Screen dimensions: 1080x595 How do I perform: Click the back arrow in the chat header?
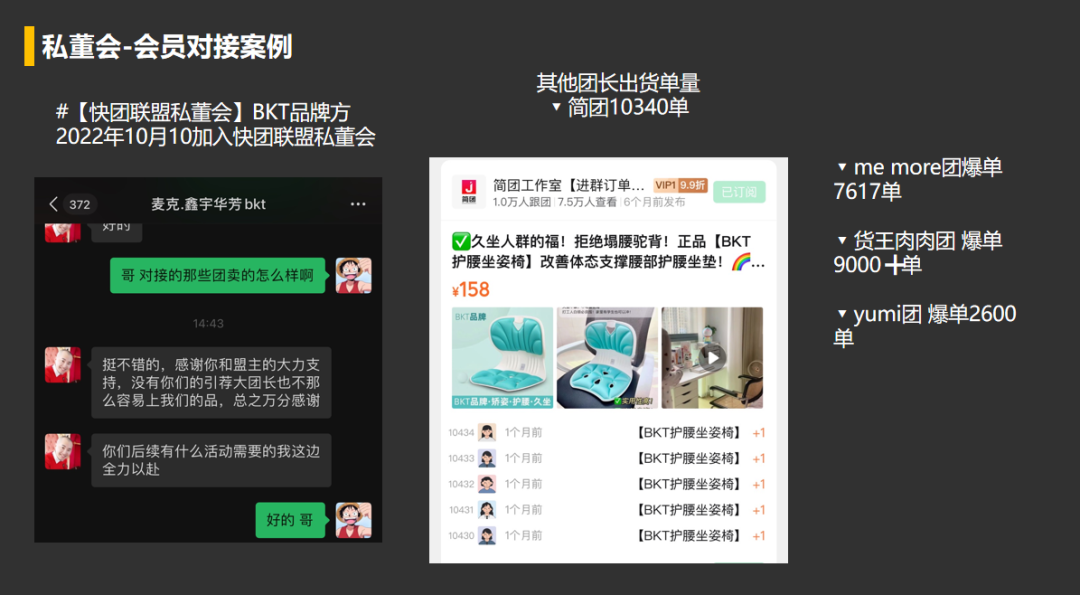53,204
